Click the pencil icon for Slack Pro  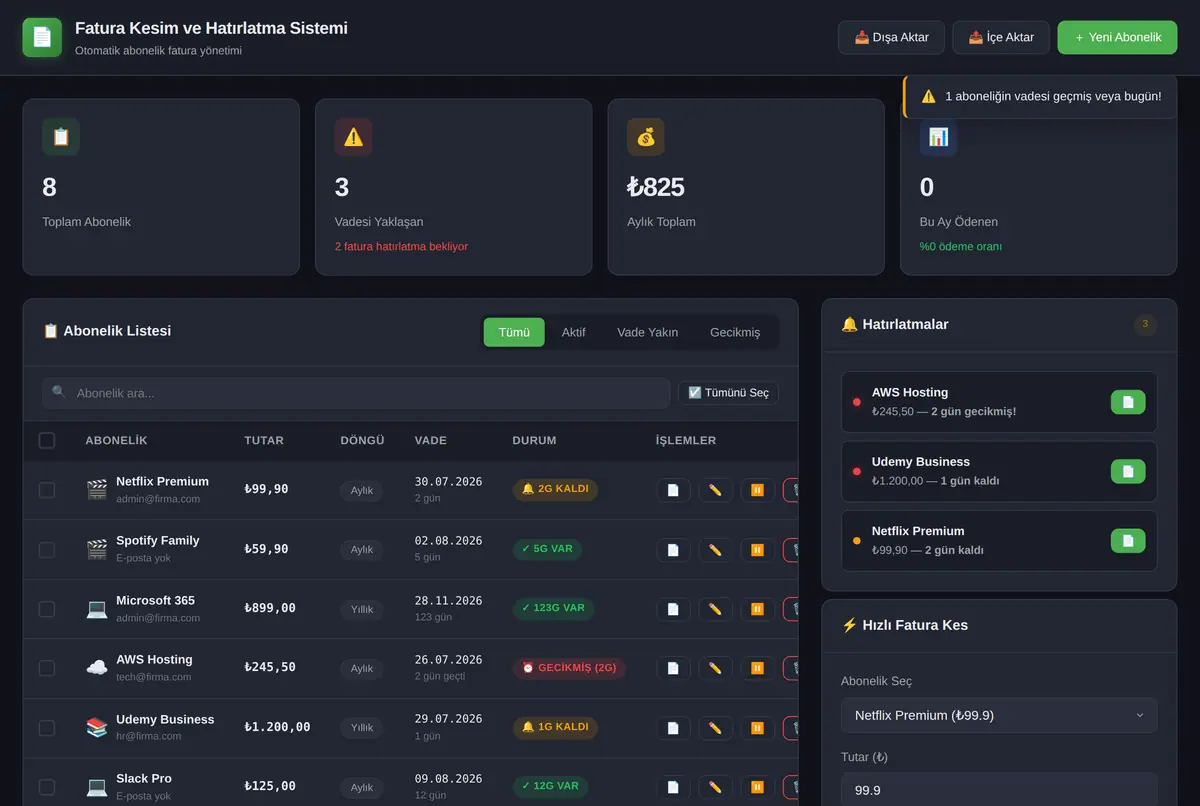[x=715, y=787]
